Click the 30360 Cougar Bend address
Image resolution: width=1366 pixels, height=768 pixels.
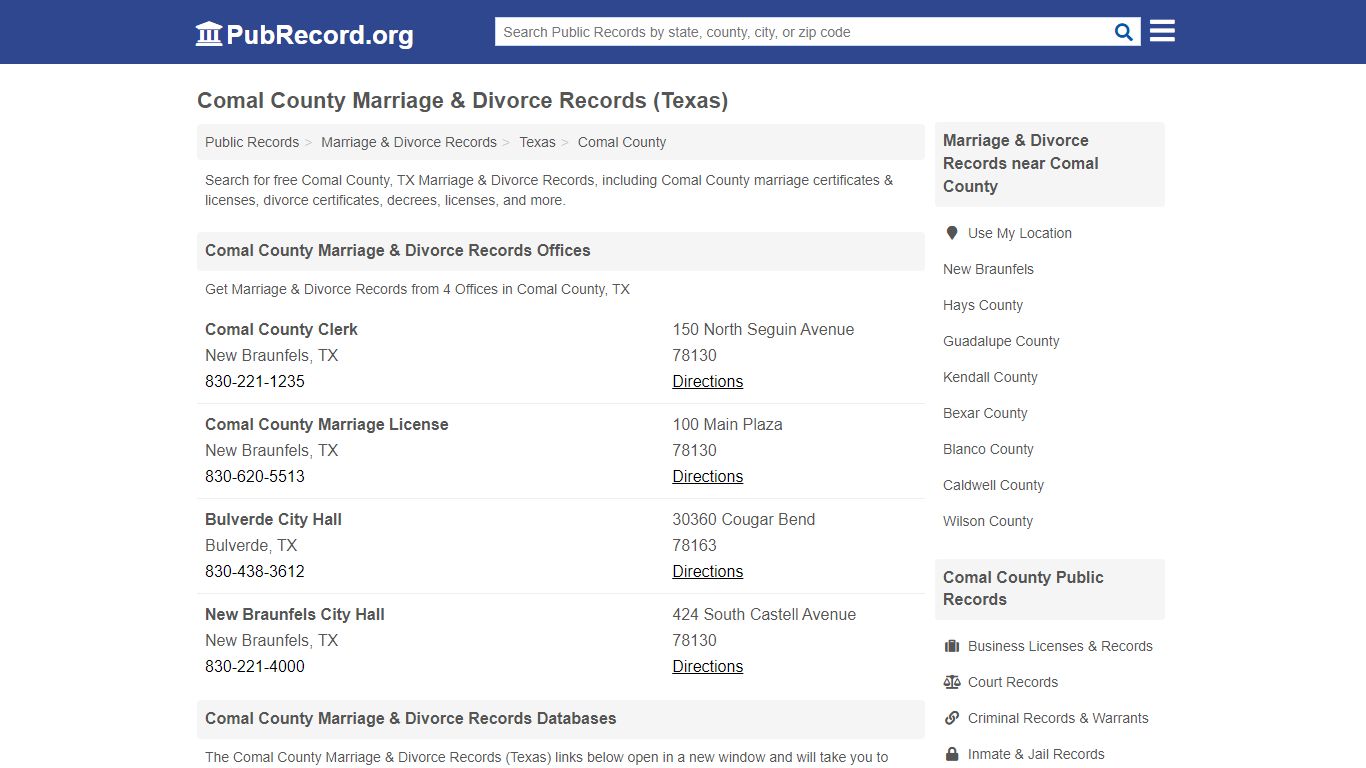tap(744, 519)
